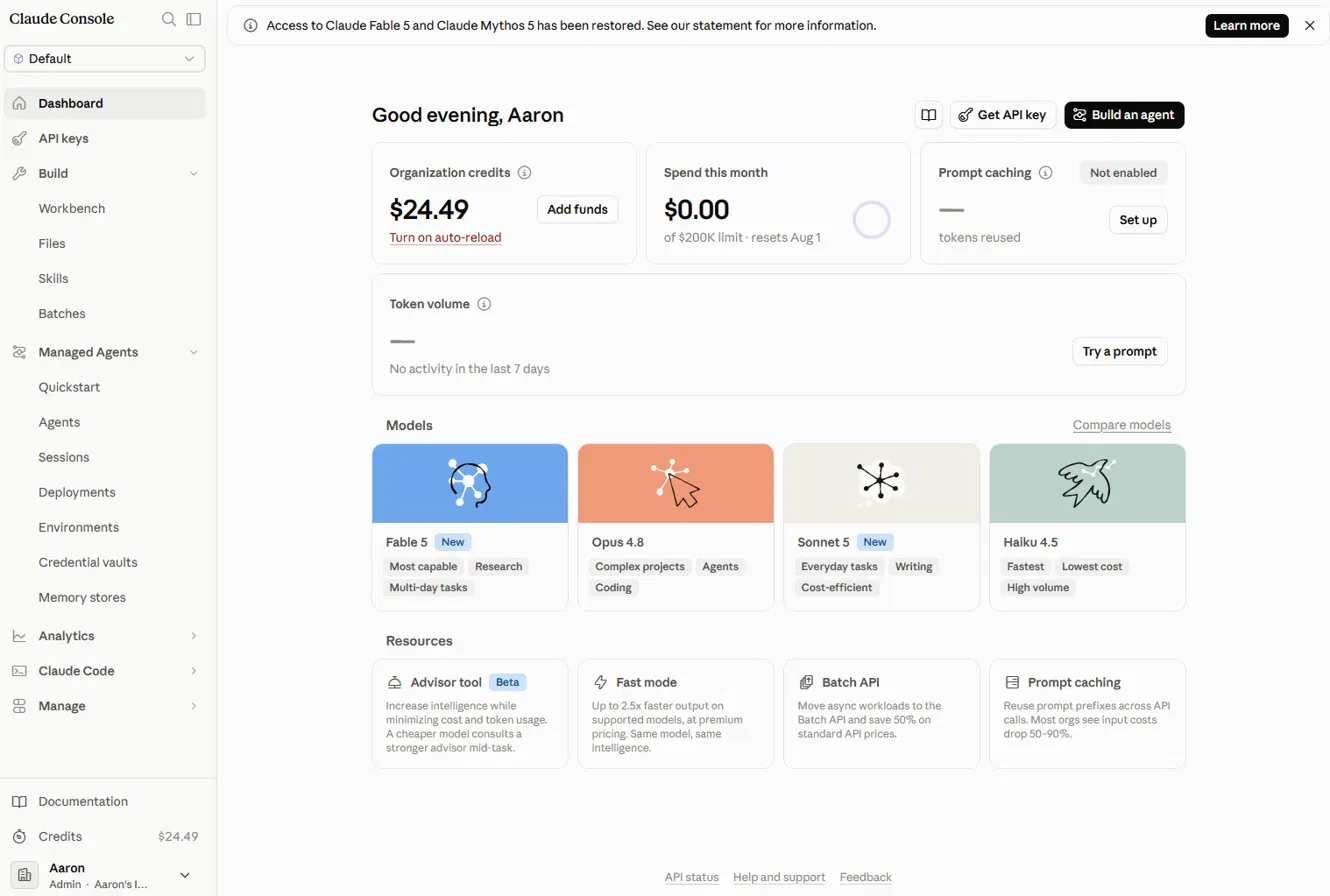Click info icon next to Organization credits

524,173
